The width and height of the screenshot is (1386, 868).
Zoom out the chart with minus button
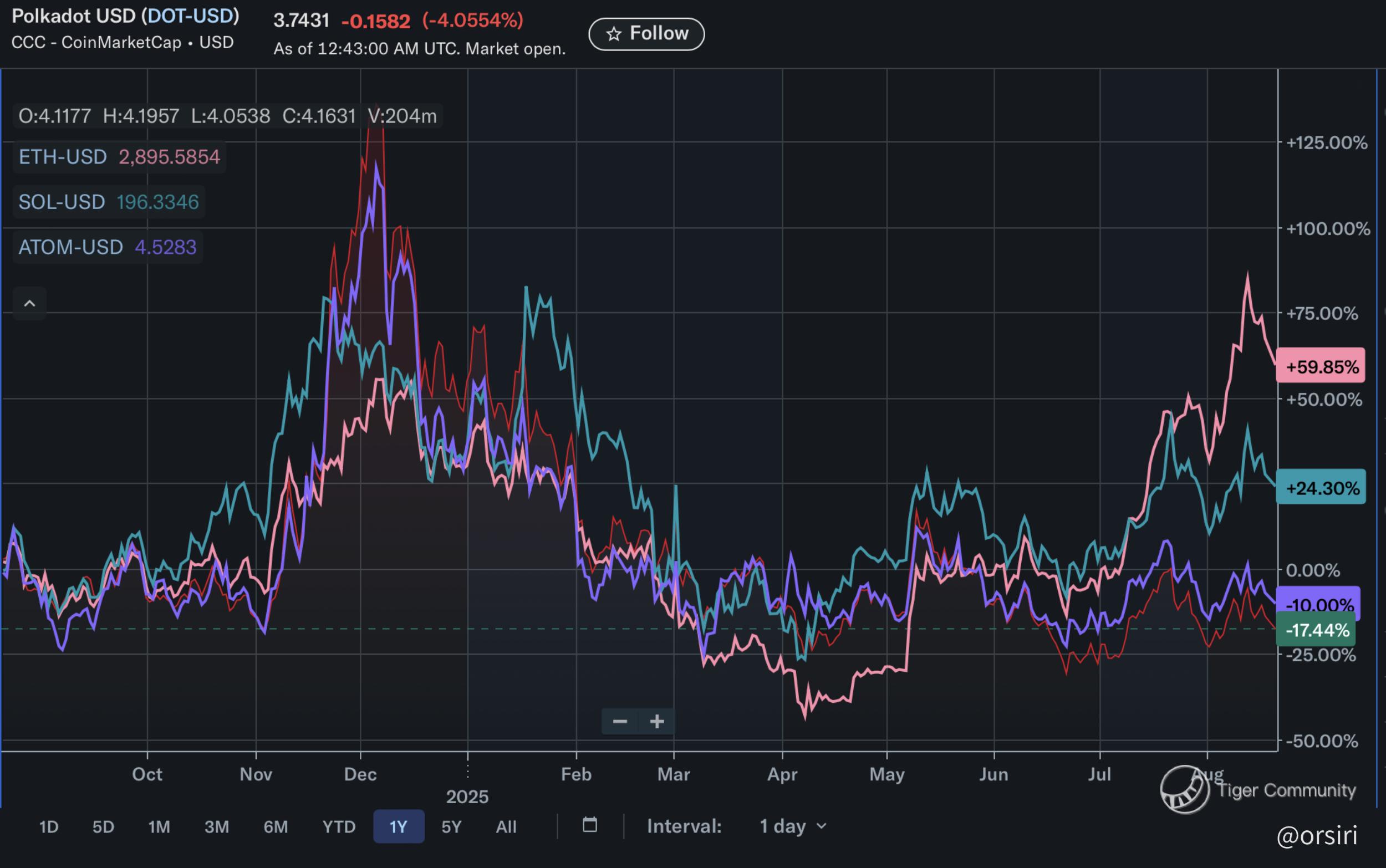pos(619,721)
